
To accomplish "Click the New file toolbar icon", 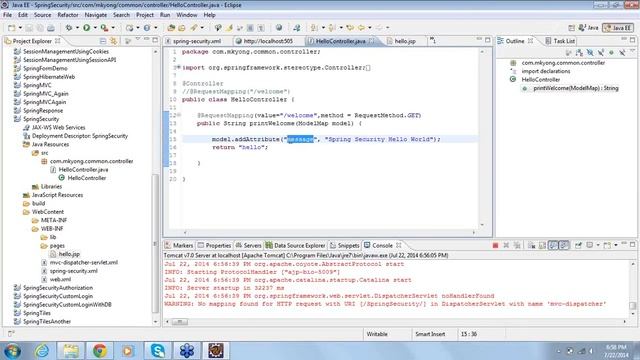I will [x=11, y=28].
